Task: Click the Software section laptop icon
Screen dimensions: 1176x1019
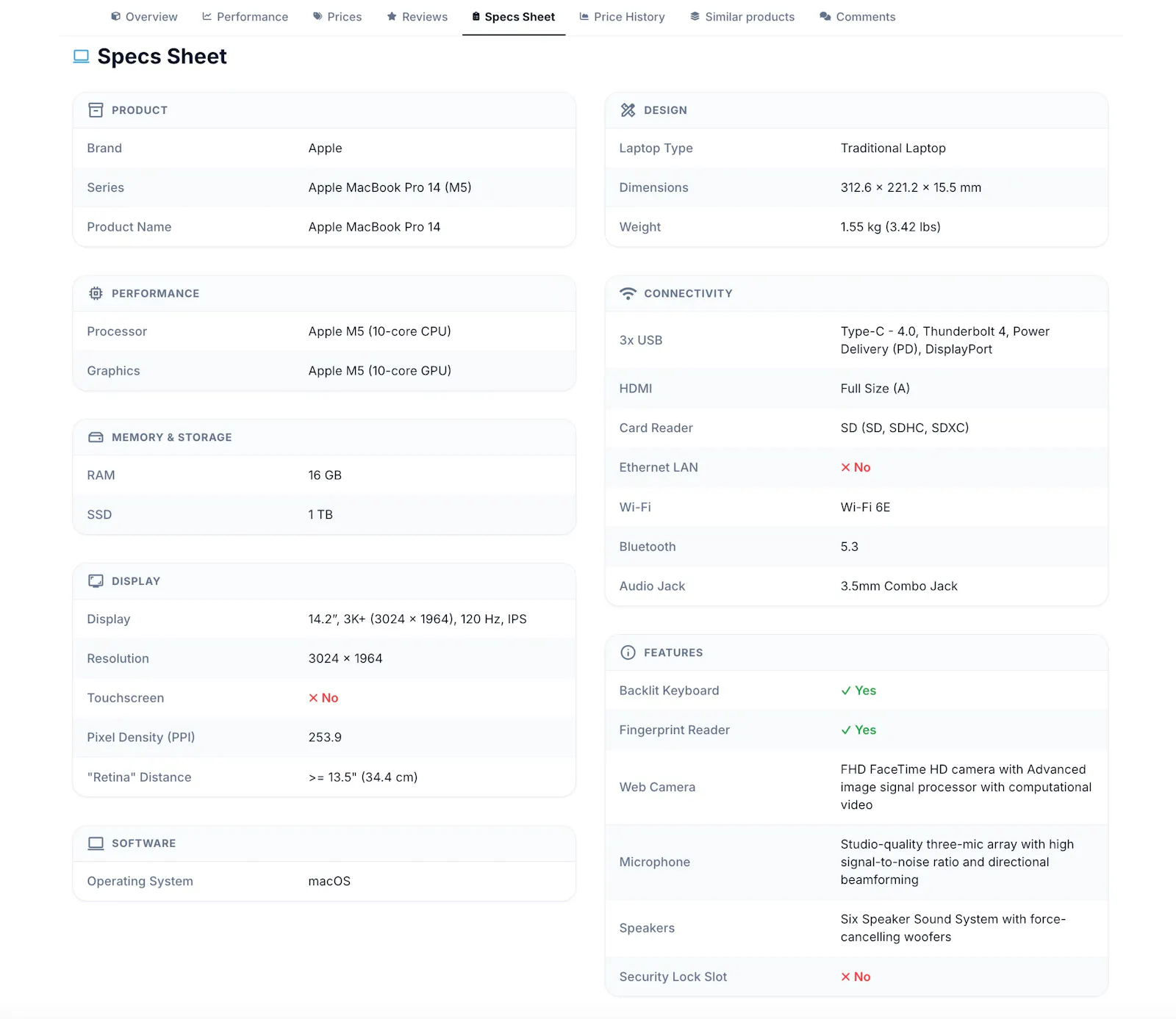Action: click(x=96, y=843)
